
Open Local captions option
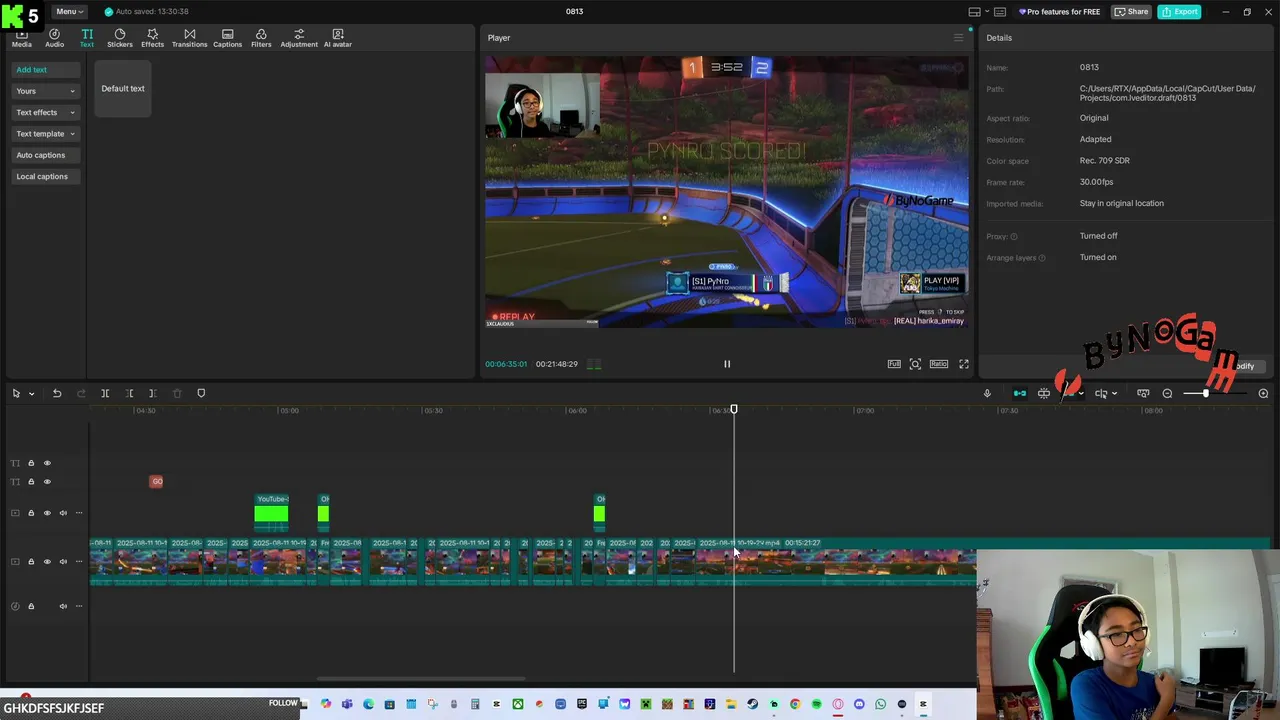coord(45,176)
